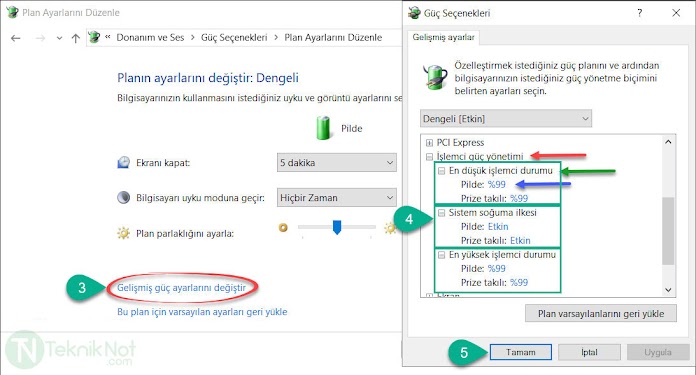Open the Dengeli [Etkin] plan dropdown

(506, 118)
